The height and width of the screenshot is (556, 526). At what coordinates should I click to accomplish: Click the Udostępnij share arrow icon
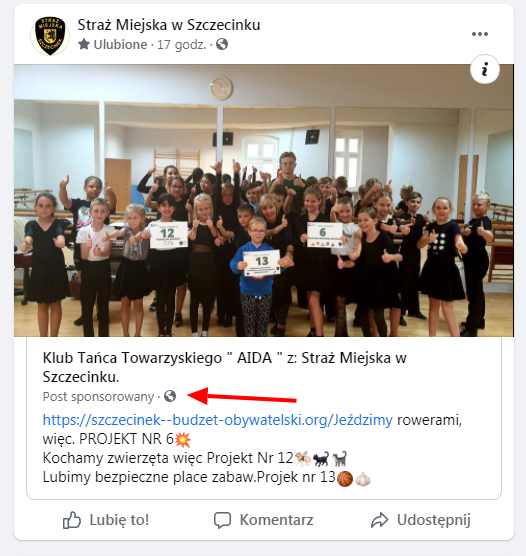380,520
